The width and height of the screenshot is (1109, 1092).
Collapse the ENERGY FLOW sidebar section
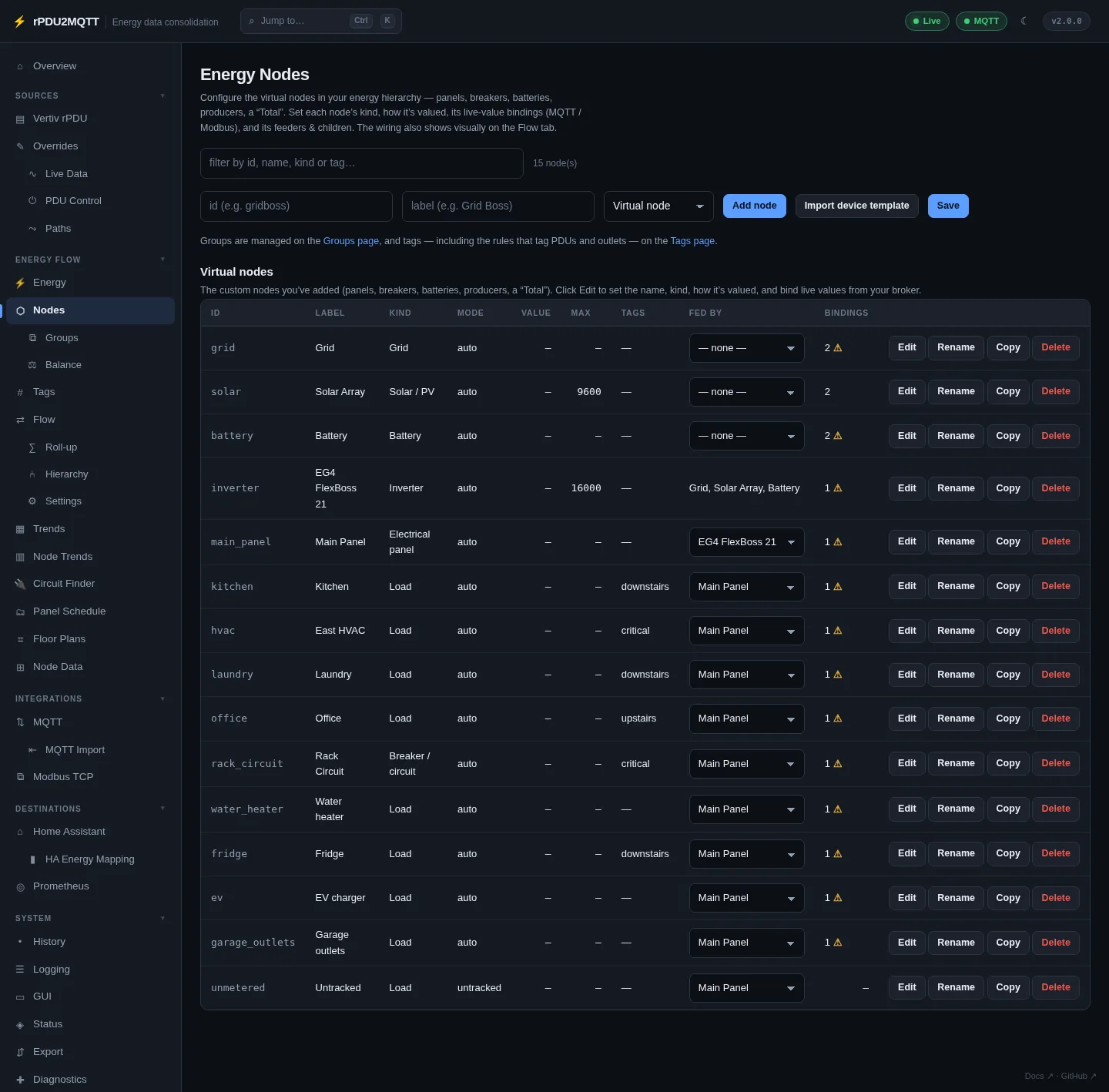[162, 260]
